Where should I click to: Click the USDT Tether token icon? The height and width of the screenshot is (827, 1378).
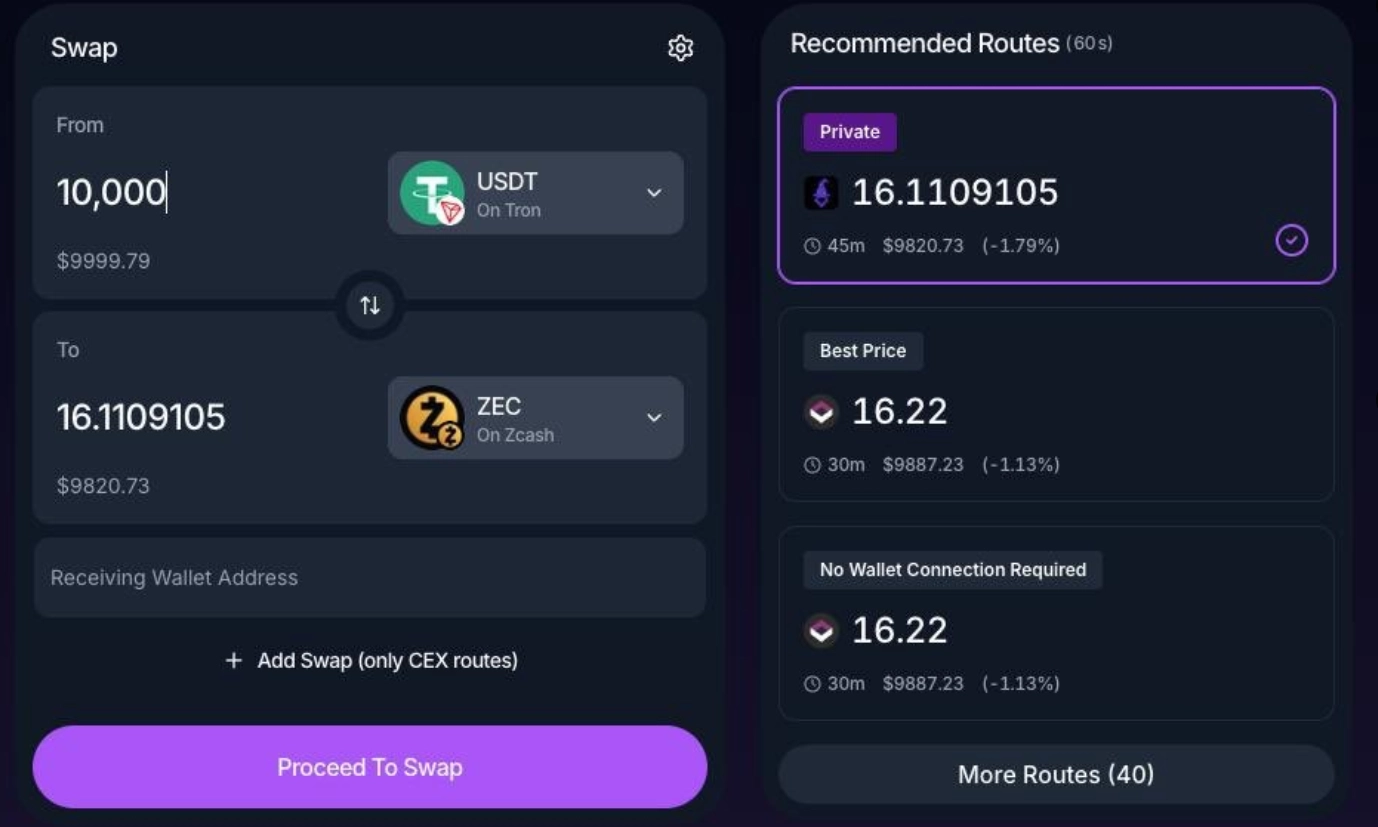[x=432, y=193]
